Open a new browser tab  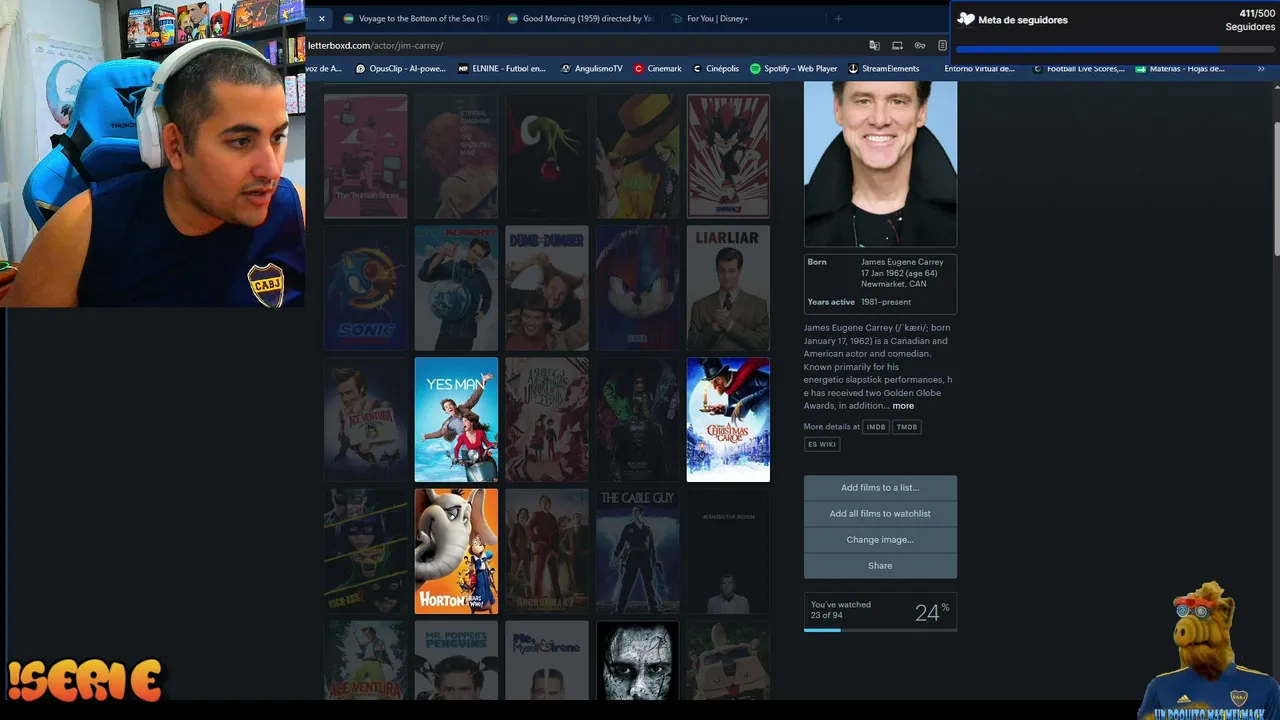(x=838, y=18)
